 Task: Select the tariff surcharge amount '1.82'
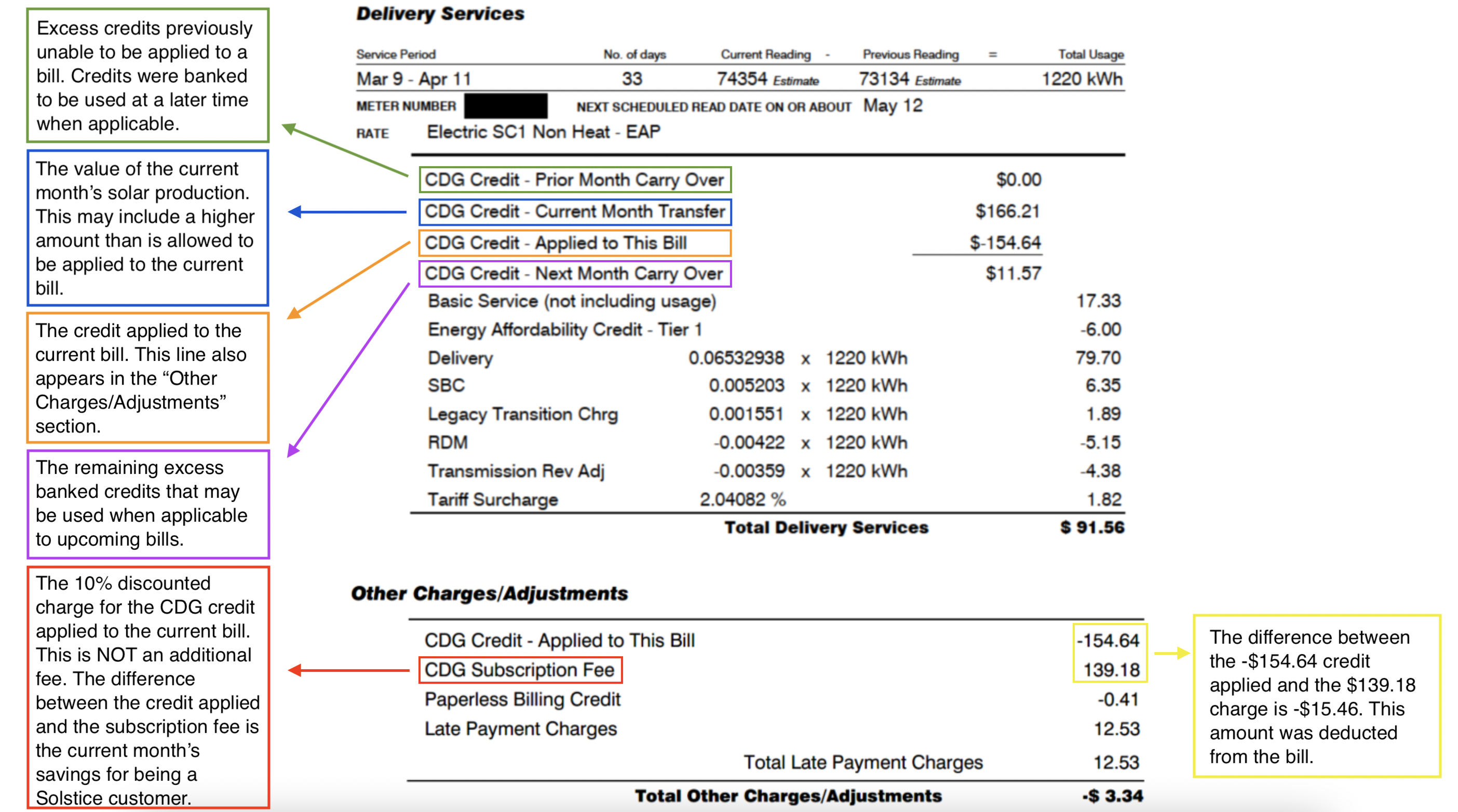coord(1104,499)
